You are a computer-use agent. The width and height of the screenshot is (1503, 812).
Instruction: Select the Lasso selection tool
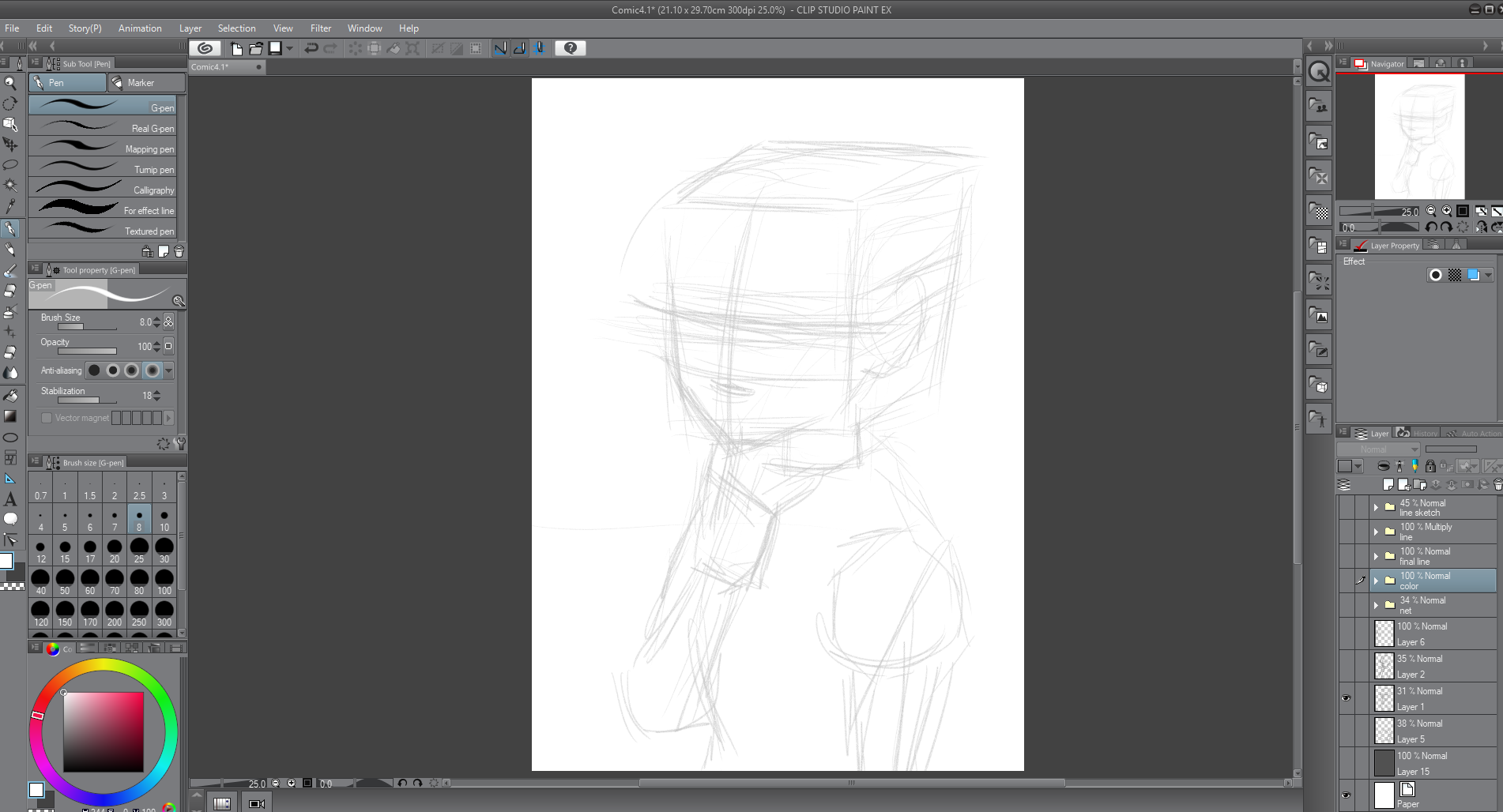10,165
